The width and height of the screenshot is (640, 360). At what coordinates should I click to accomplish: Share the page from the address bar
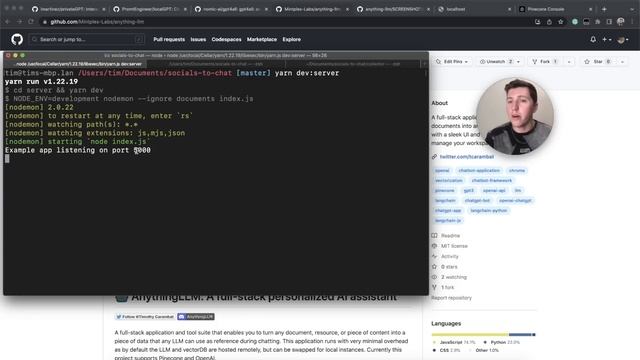(549, 22)
